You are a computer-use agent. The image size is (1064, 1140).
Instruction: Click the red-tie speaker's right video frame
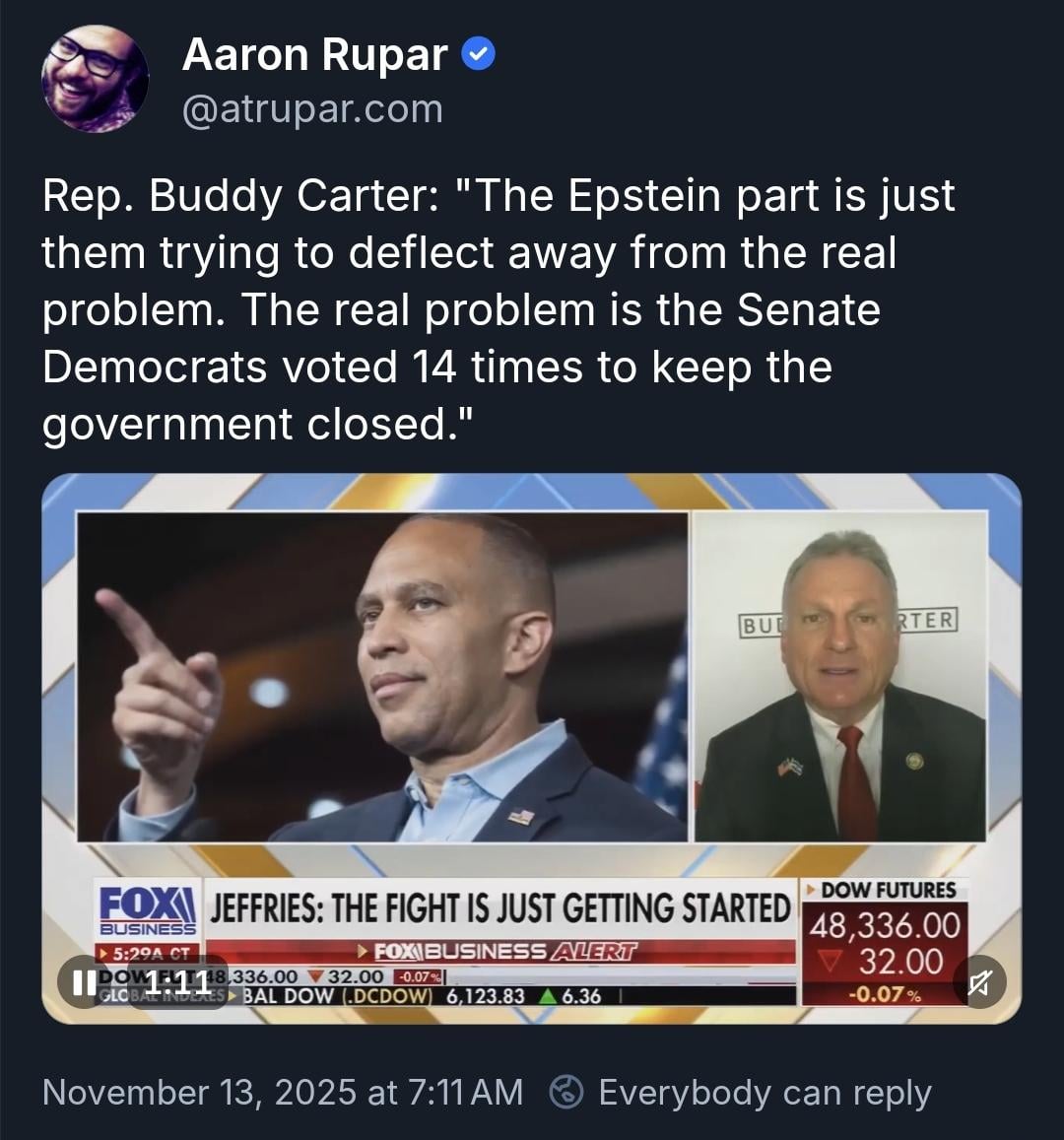click(840, 678)
